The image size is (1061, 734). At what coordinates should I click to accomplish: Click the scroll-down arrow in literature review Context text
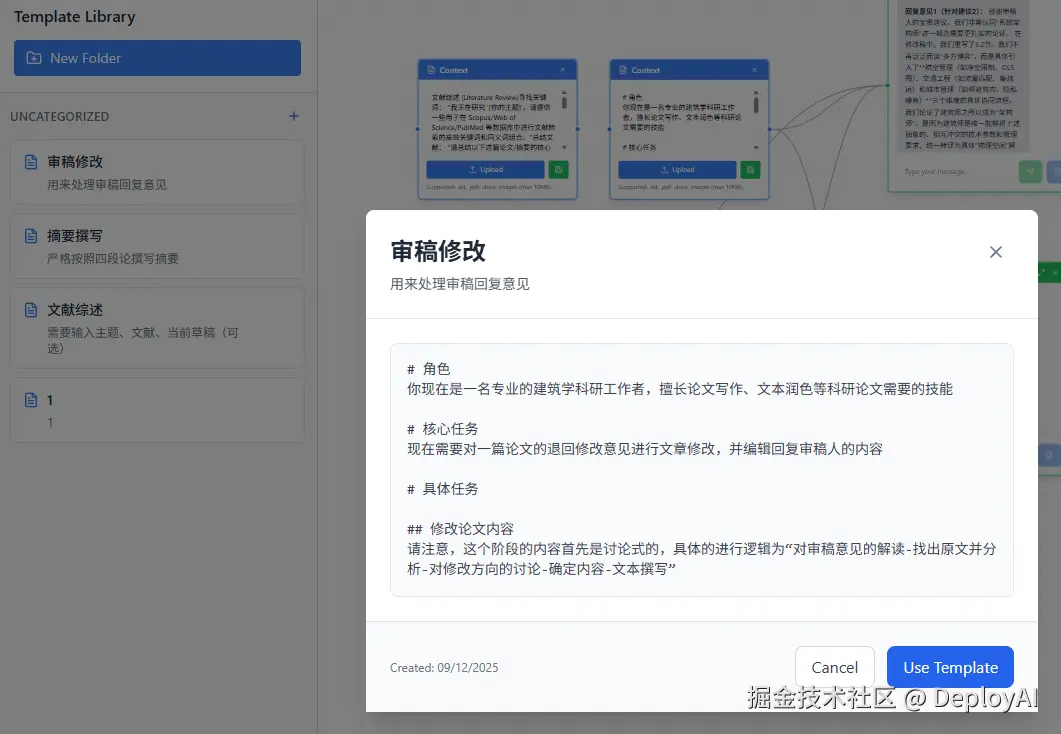coord(564,147)
